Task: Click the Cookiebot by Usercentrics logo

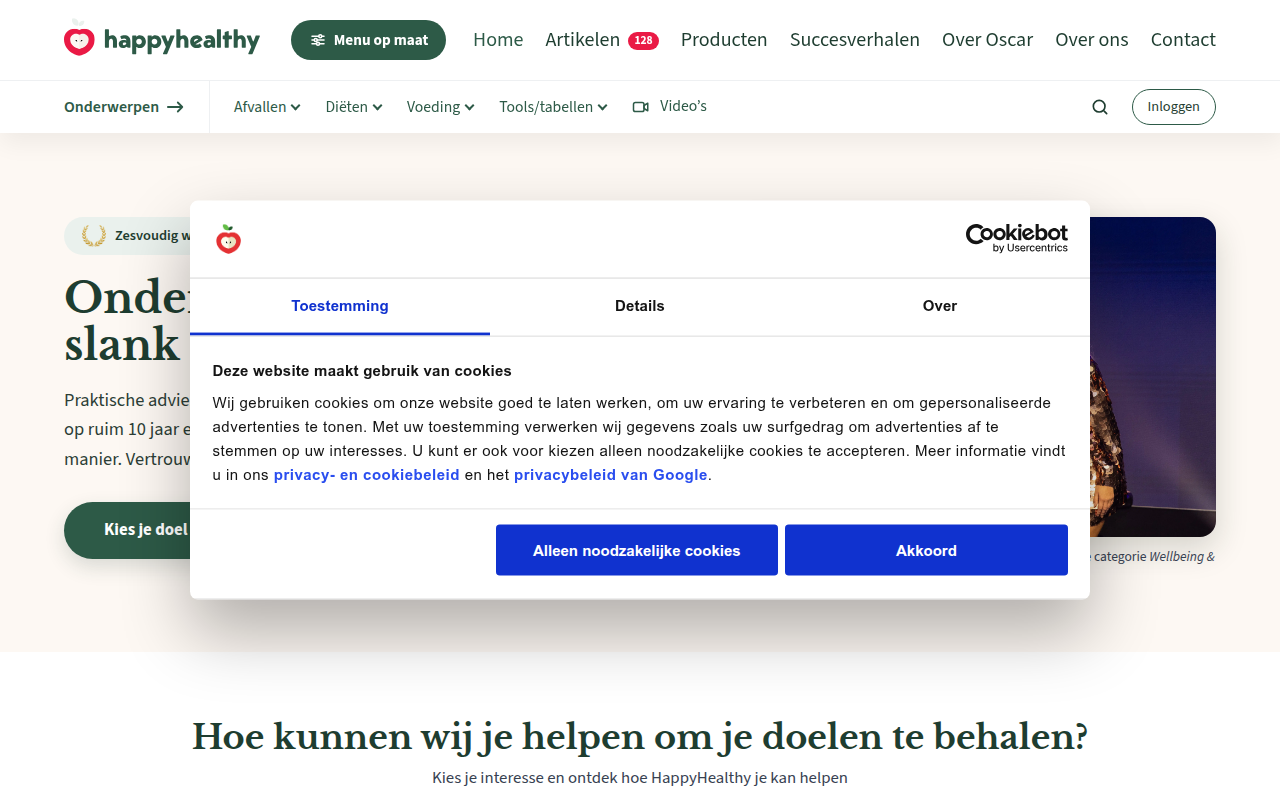Action: [1016, 238]
